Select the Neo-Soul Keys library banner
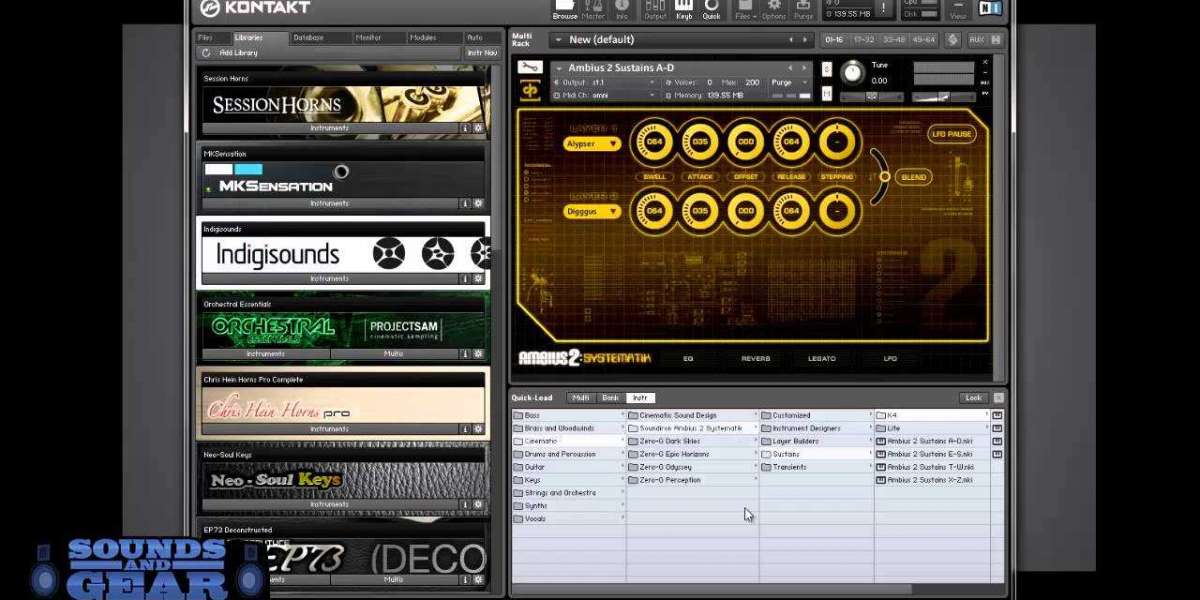Screen dimensions: 1200x600 tap(344, 480)
